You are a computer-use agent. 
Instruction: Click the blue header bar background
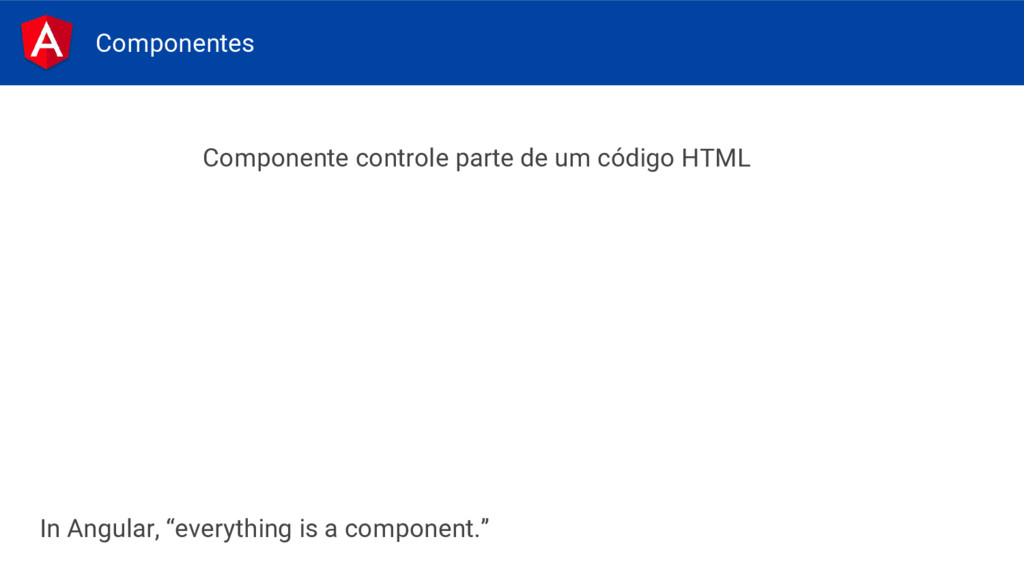(x=588, y=42)
